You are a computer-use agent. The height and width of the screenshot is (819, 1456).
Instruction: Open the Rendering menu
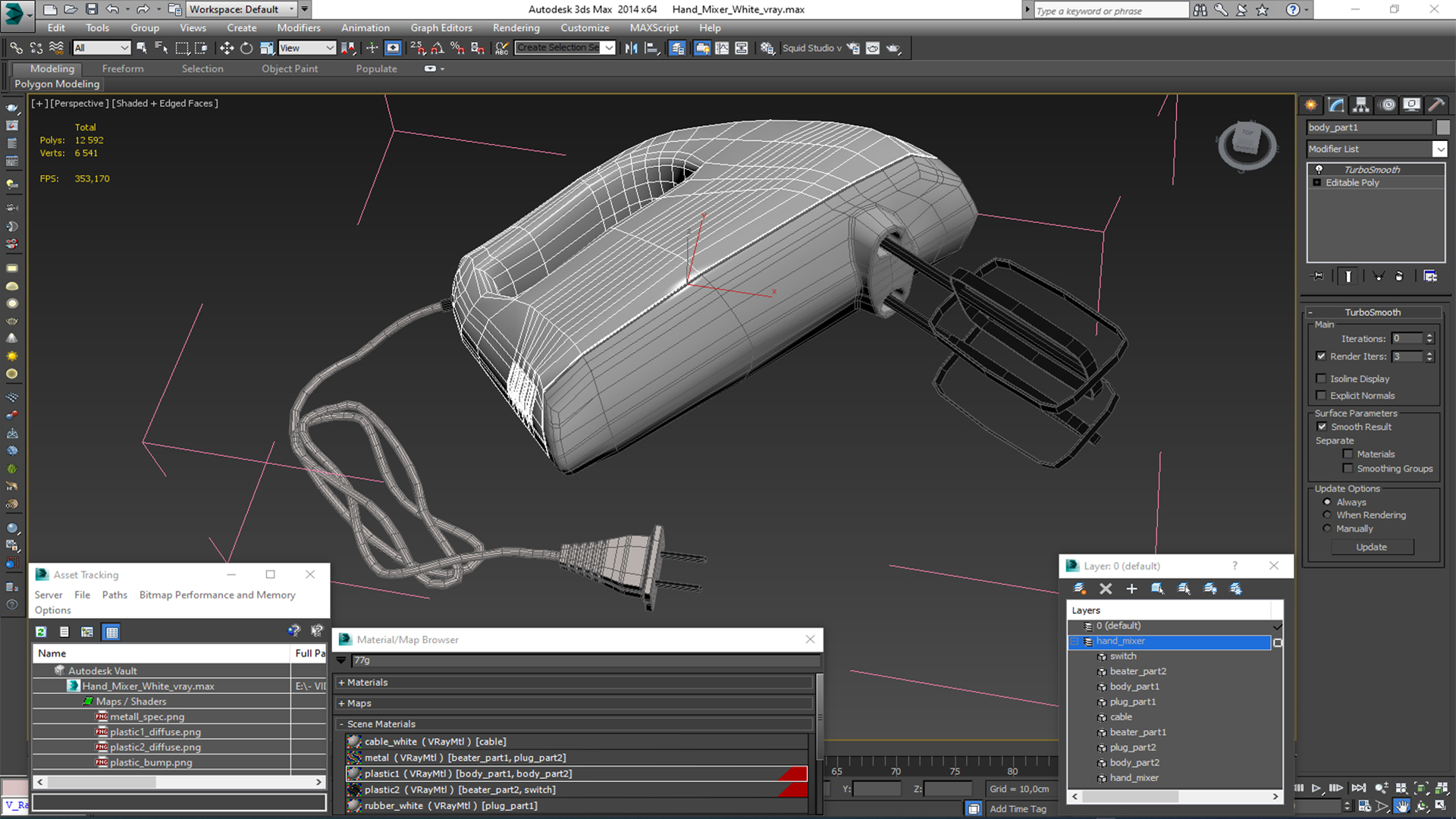(516, 28)
